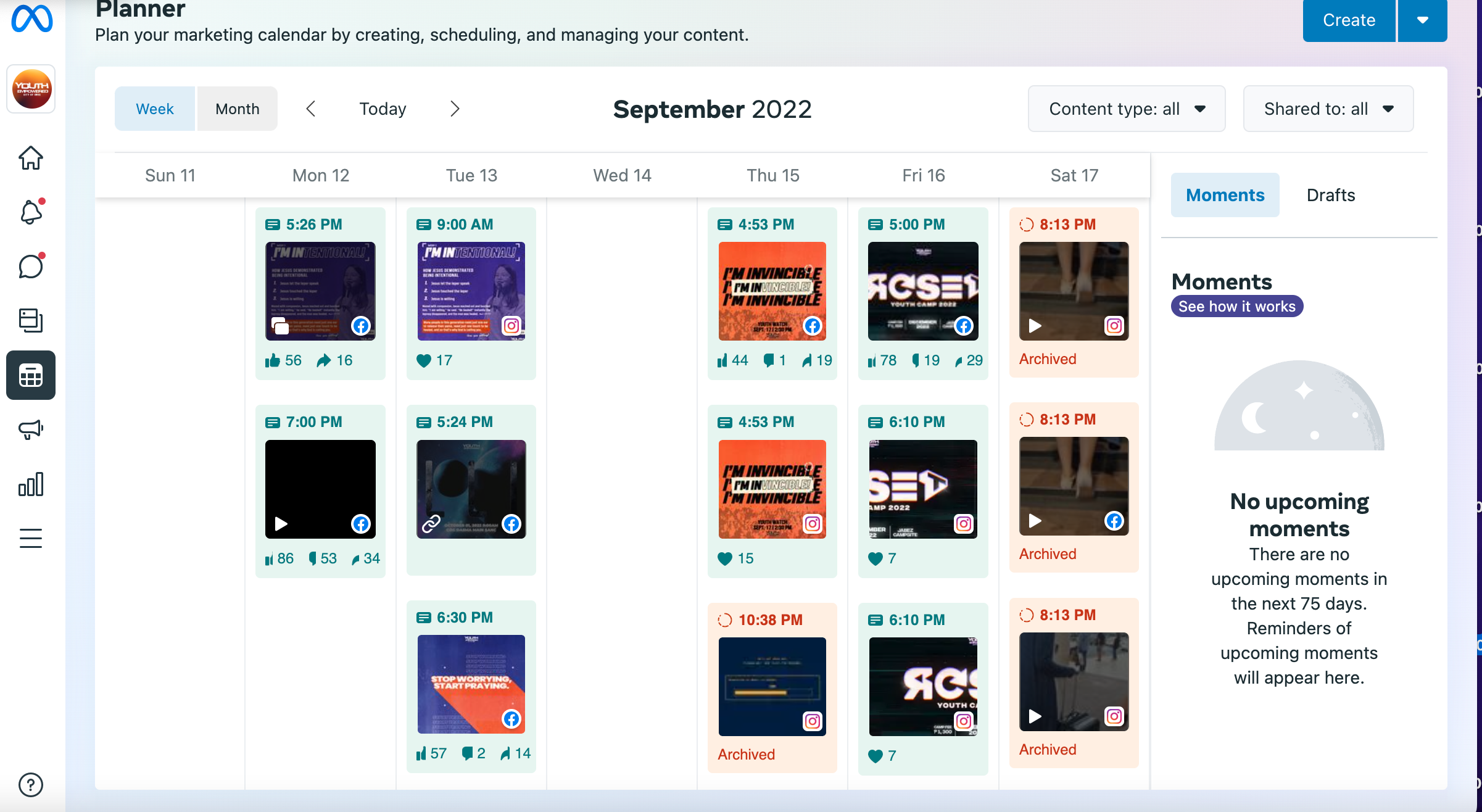Expand the Shared to: all dropdown
1482x812 pixels.
[x=1328, y=109]
